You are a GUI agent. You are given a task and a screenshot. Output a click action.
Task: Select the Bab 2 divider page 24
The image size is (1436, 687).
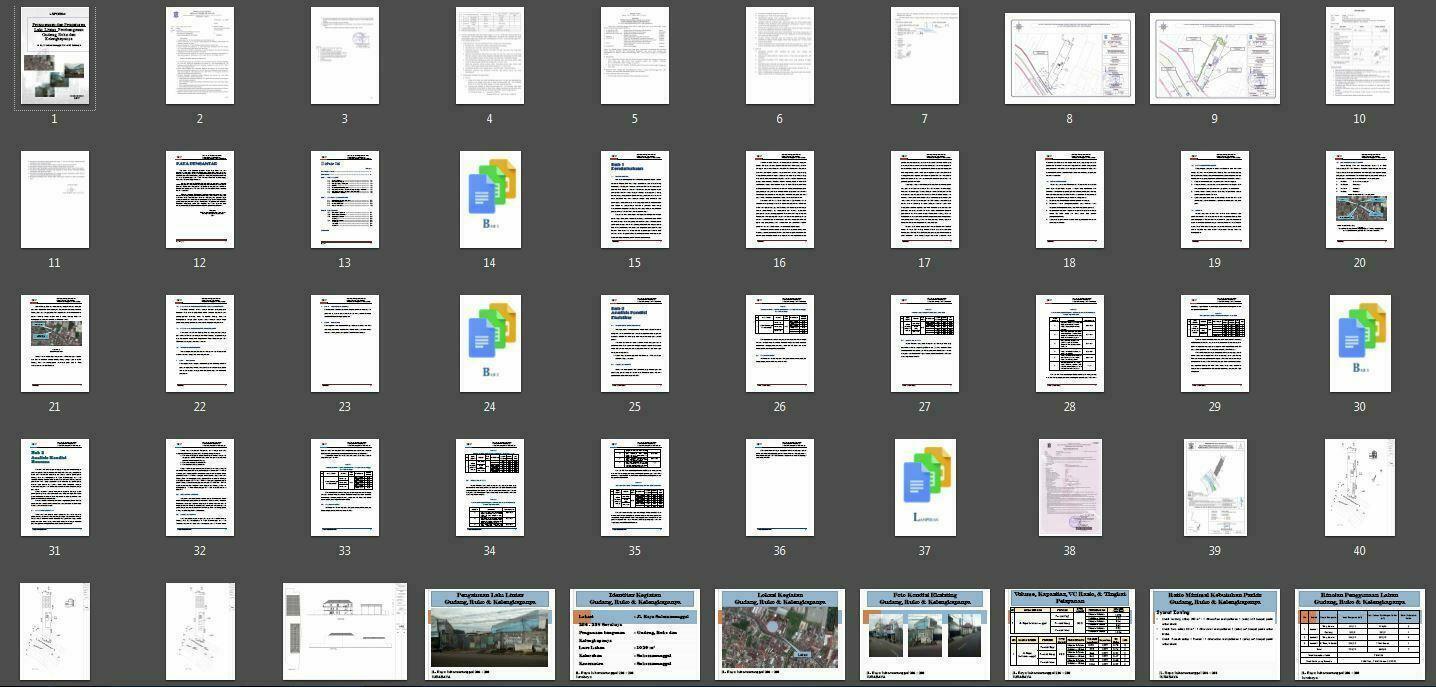[x=490, y=343]
